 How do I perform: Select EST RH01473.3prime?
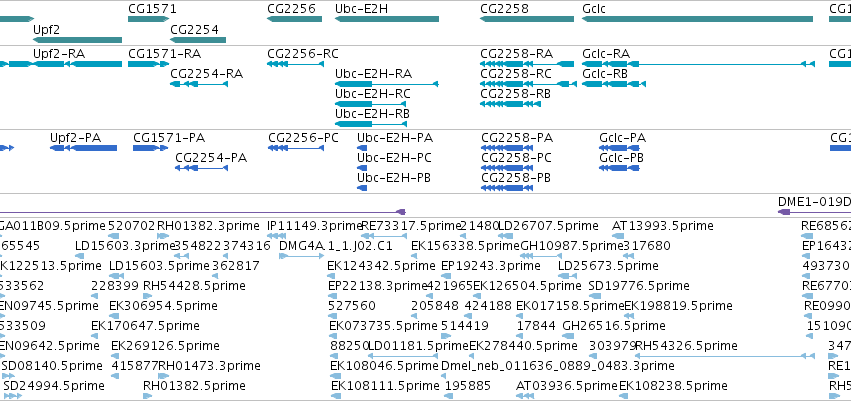209,366
